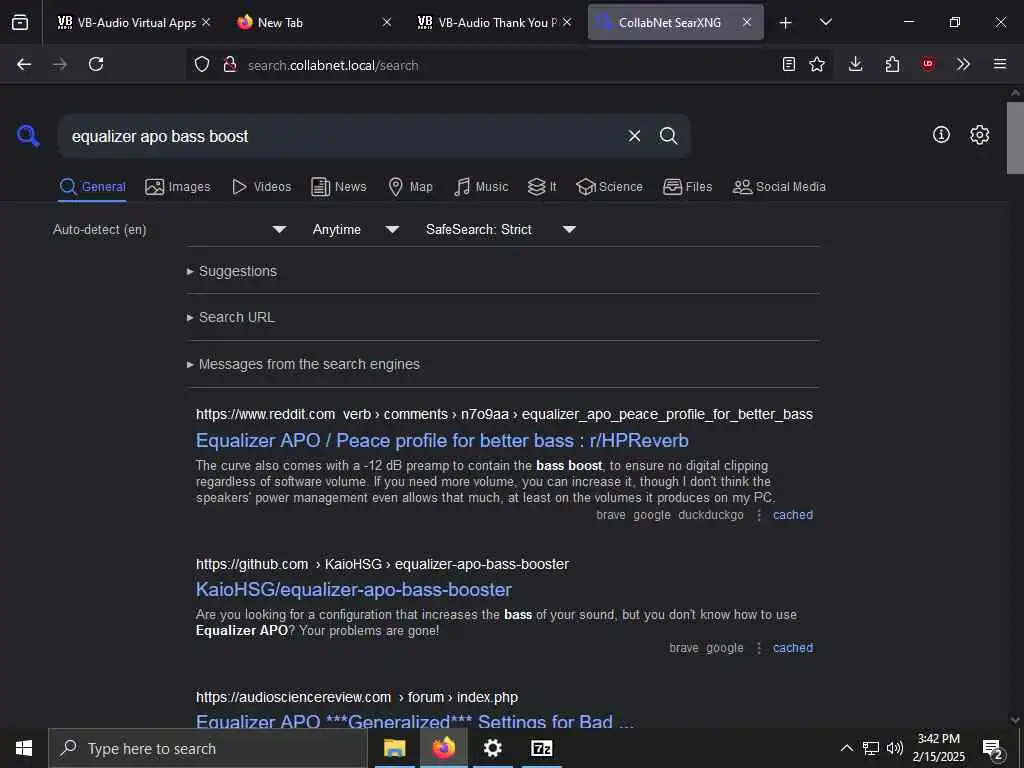Viewport: 1024px width, 768px height.
Task: Select the General category tab
Action: [92, 187]
